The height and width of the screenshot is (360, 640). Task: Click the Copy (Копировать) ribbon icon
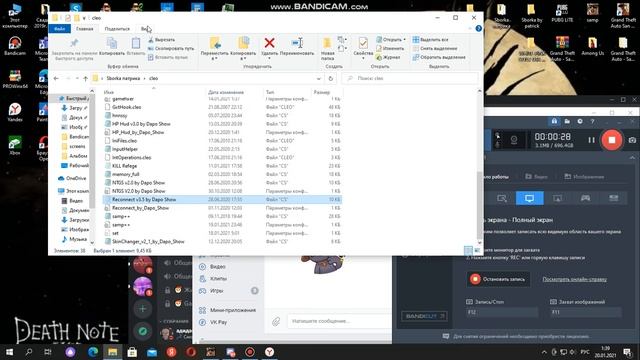click(x=112, y=43)
